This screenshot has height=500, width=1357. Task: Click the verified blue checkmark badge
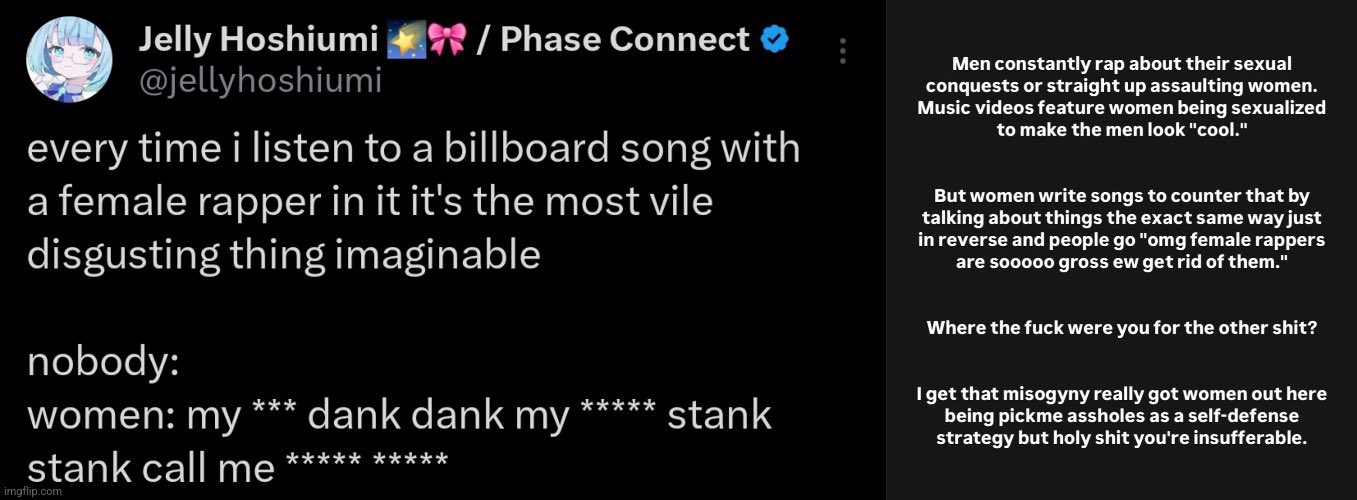pyautogui.click(x=775, y=40)
